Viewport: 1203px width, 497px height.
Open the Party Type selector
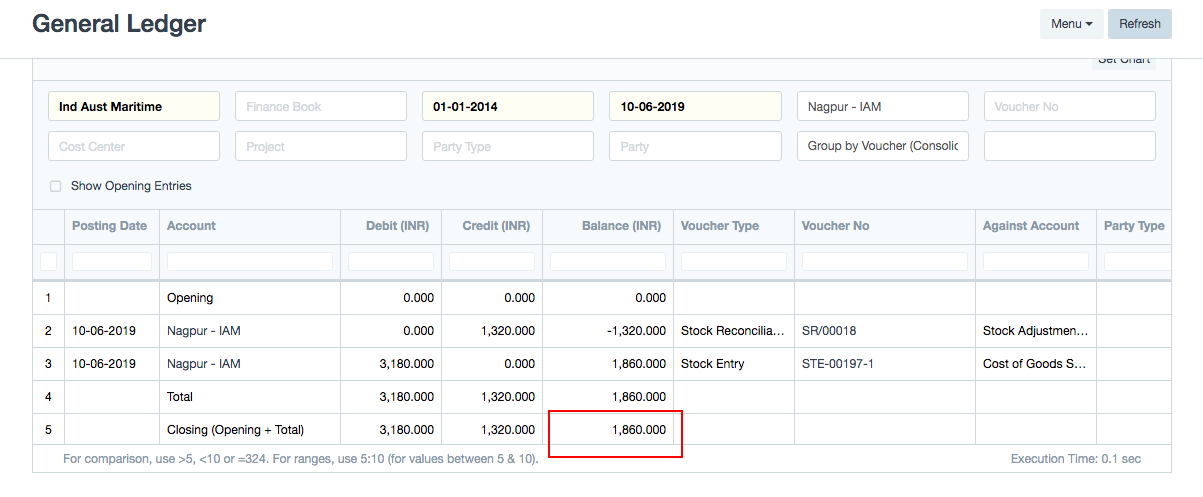coord(507,146)
